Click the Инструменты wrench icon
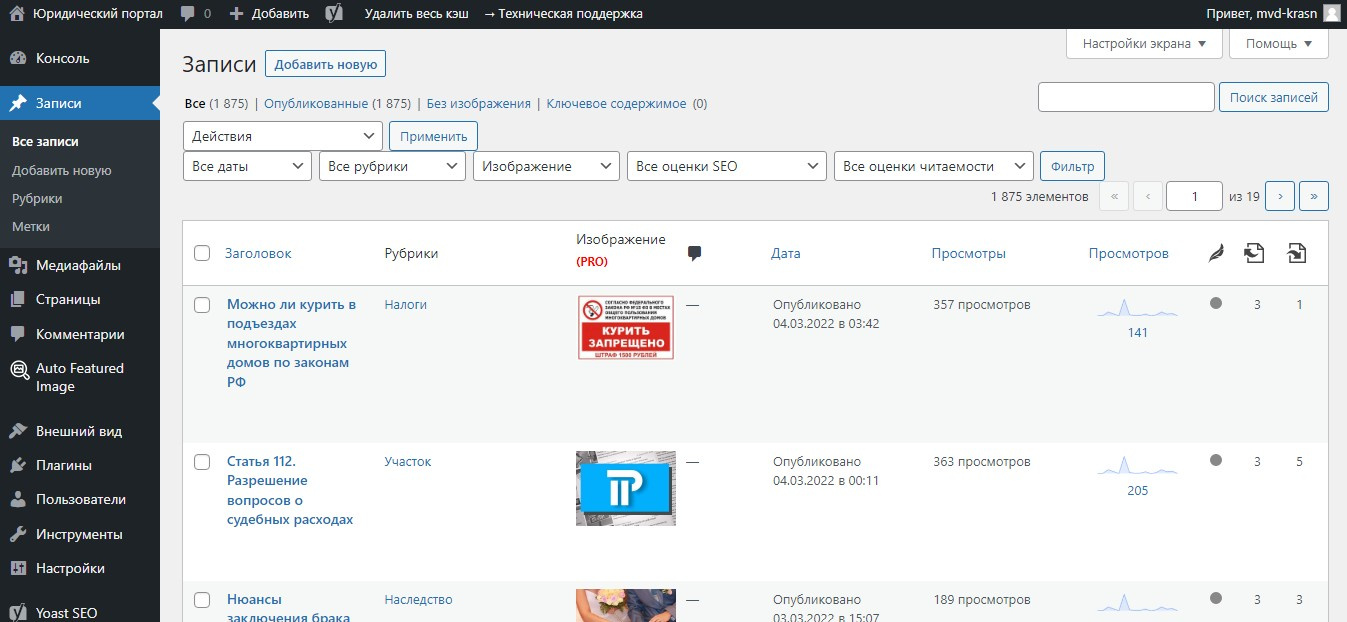The image size is (1347, 622). click(18, 534)
